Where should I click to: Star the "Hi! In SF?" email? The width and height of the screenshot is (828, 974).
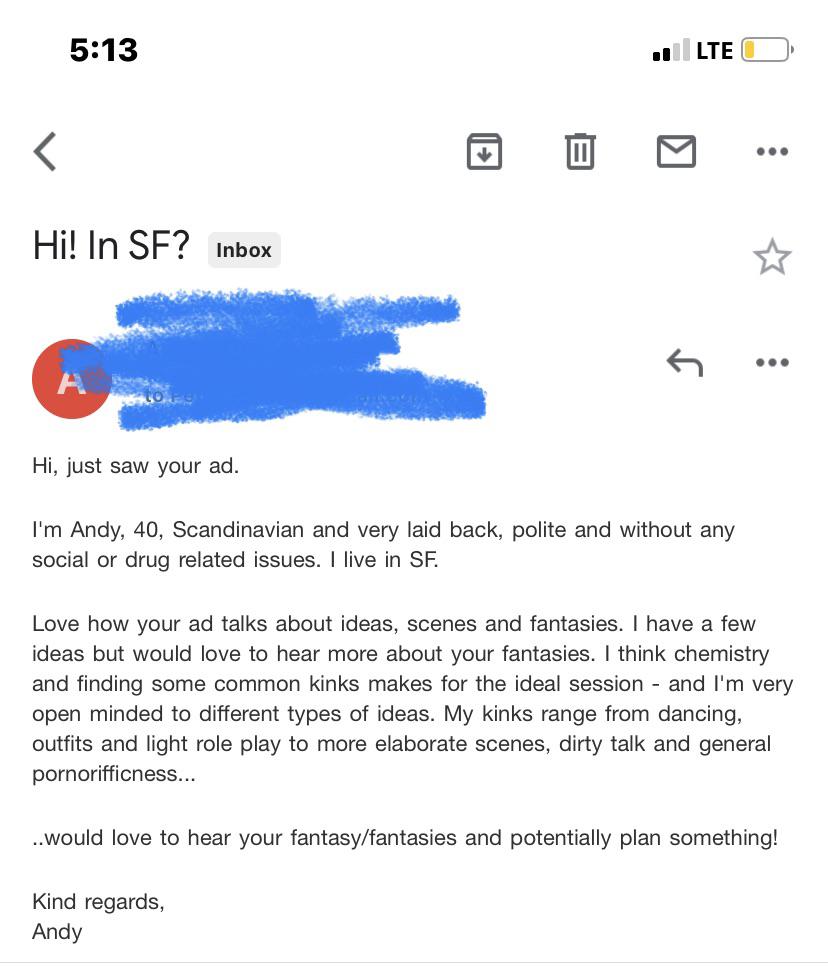[772, 257]
